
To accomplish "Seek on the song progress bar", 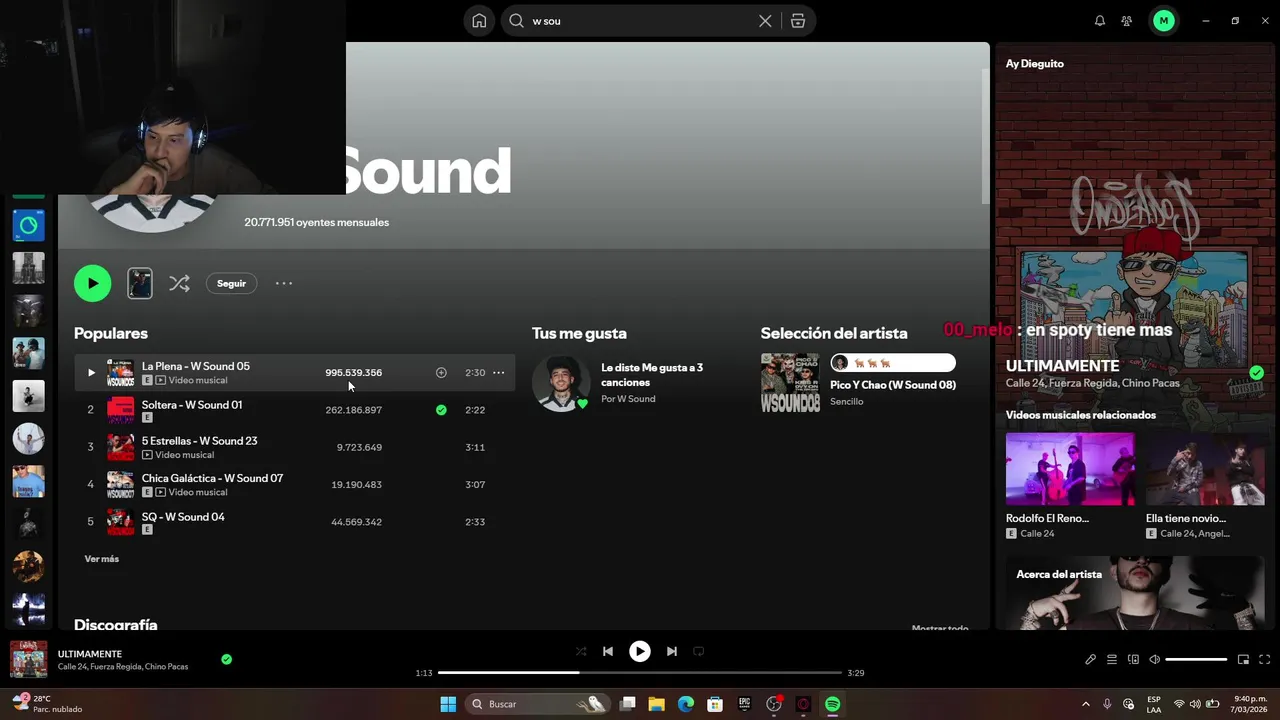I will [640, 673].
